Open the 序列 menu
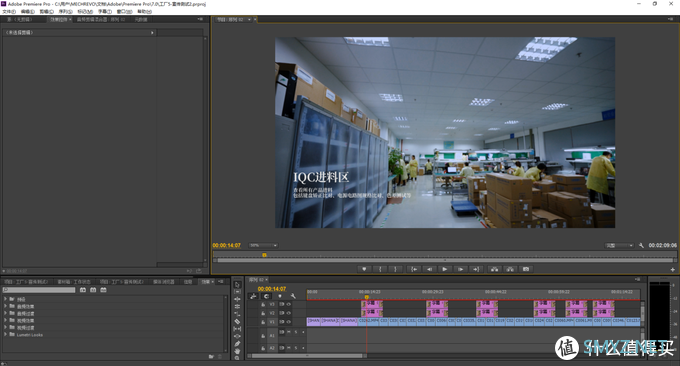Screen dimensions: 680x366 [x=65, y=12]
